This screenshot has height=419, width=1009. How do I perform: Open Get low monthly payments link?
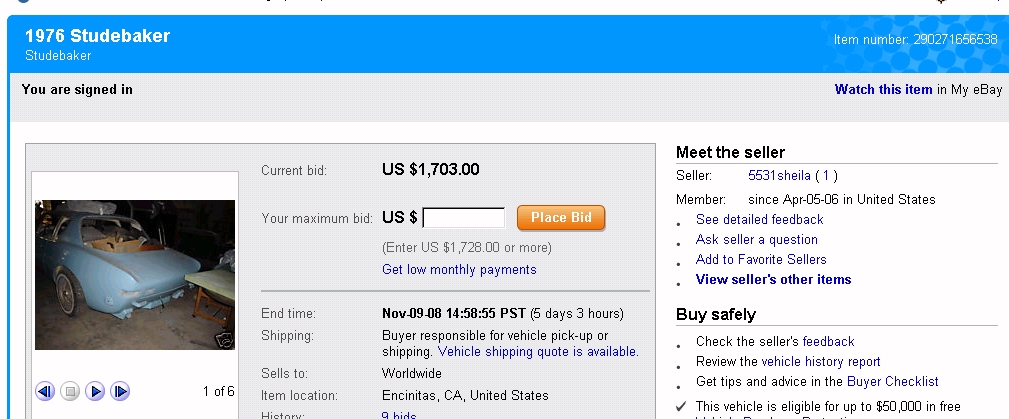click(459, 270)
